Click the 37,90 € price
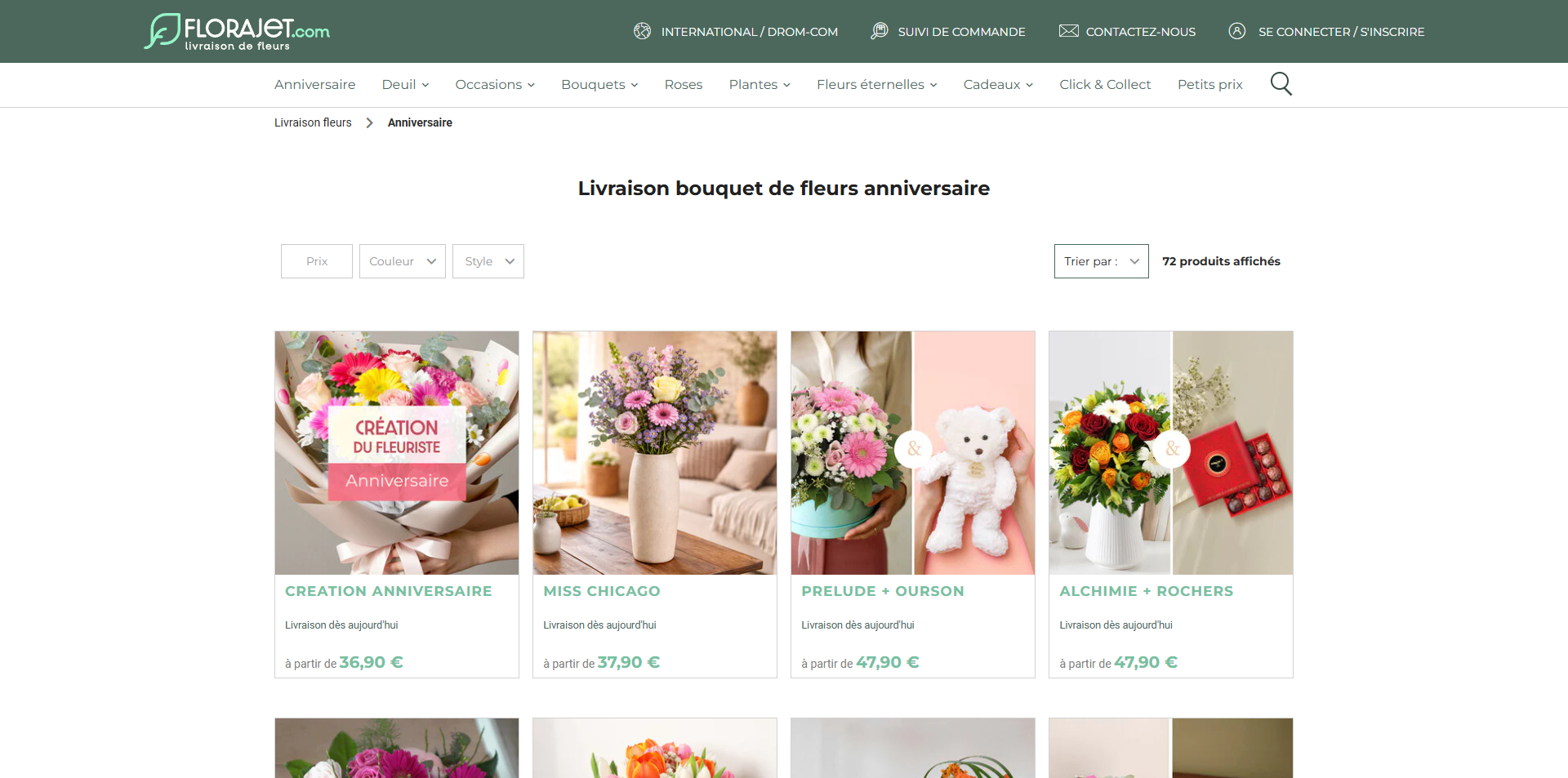Image resolution: width=1568 pixels, height=778 pixels. 629,662
